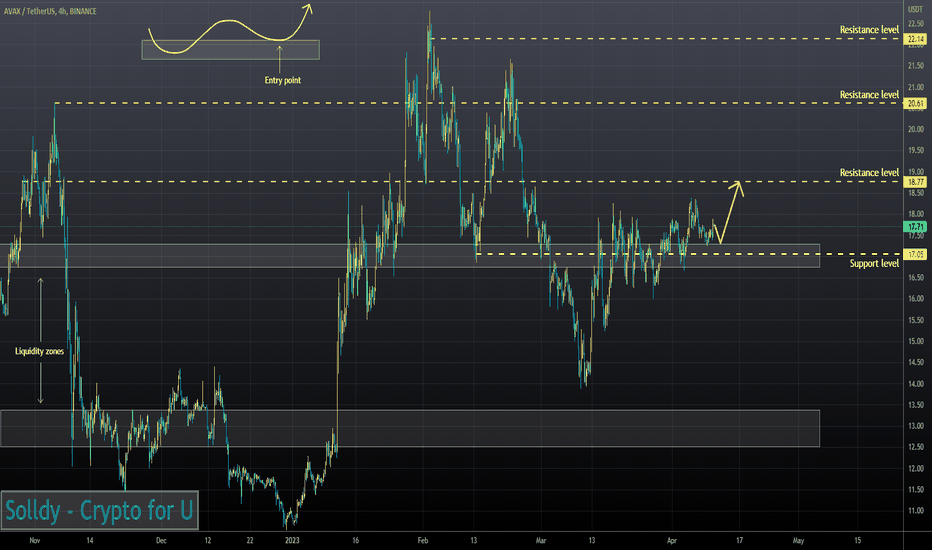Click the 16.00 value on the price axis
The image size is (932, 550).
915,299
